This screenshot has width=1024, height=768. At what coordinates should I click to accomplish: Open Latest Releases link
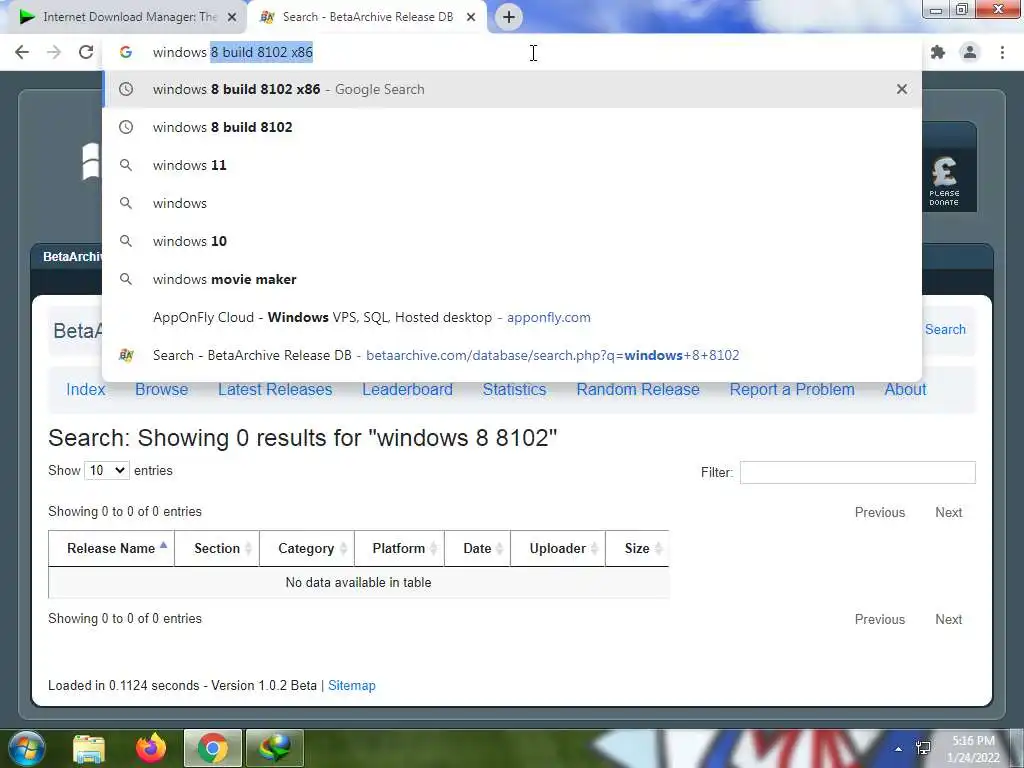tap(275, 389)
